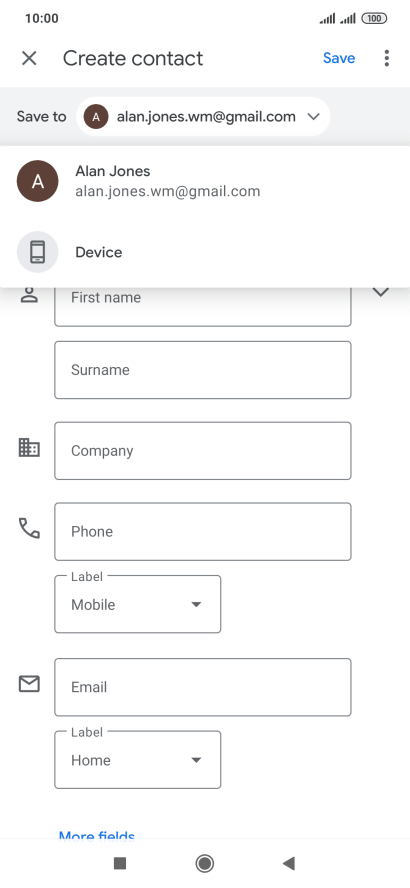Save the new contact
This screenshot has height=888, width=410.
(339, 58)
